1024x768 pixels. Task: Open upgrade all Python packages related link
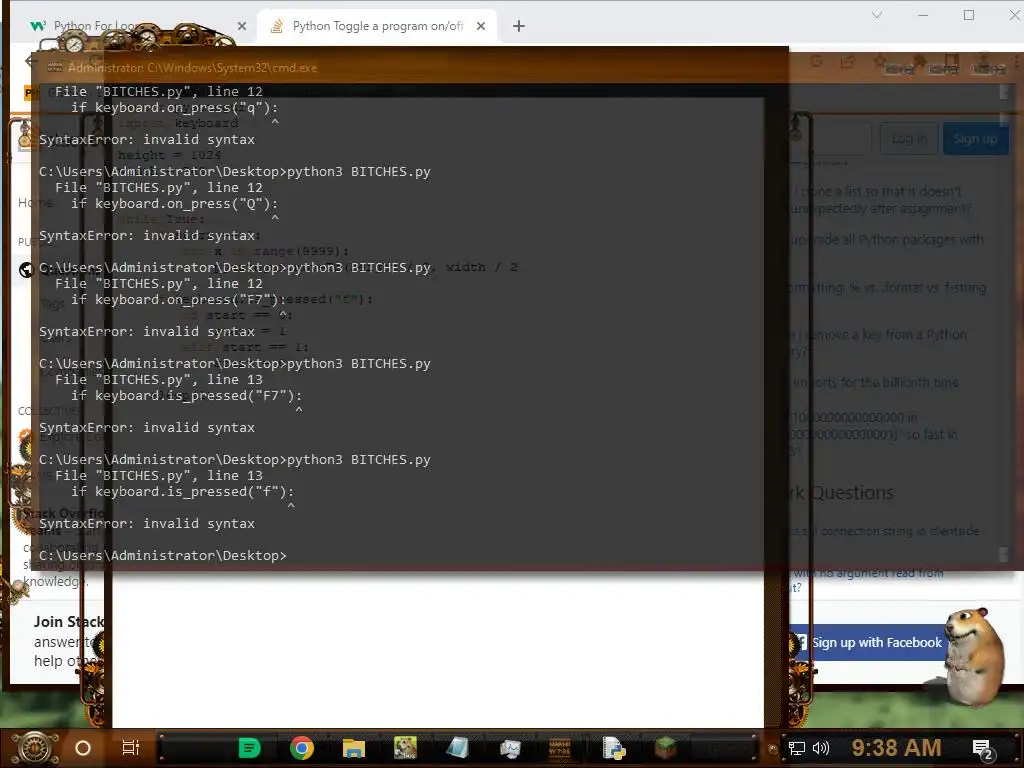point(888,240)
